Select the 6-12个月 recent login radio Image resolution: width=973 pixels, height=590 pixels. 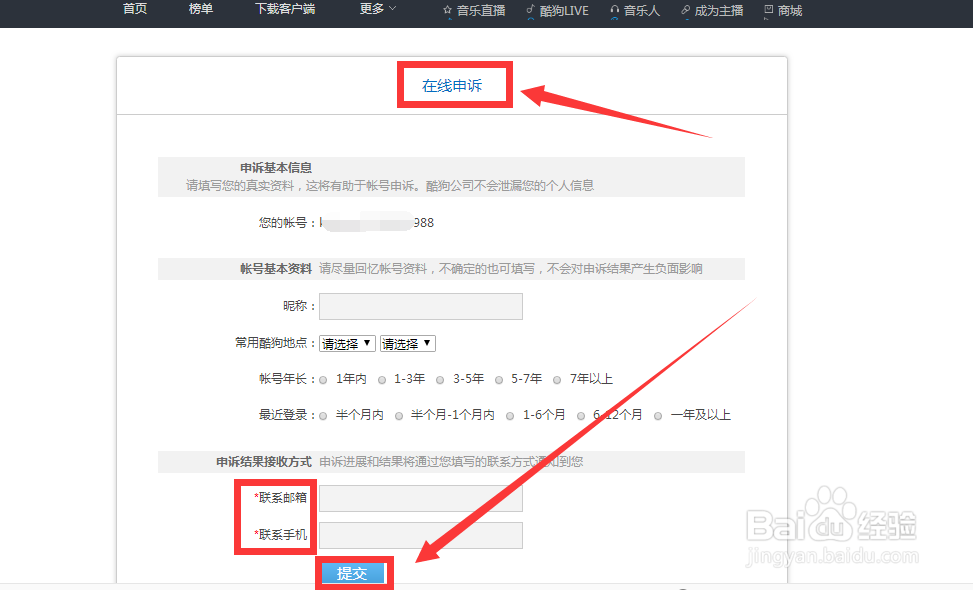(581, 416)
